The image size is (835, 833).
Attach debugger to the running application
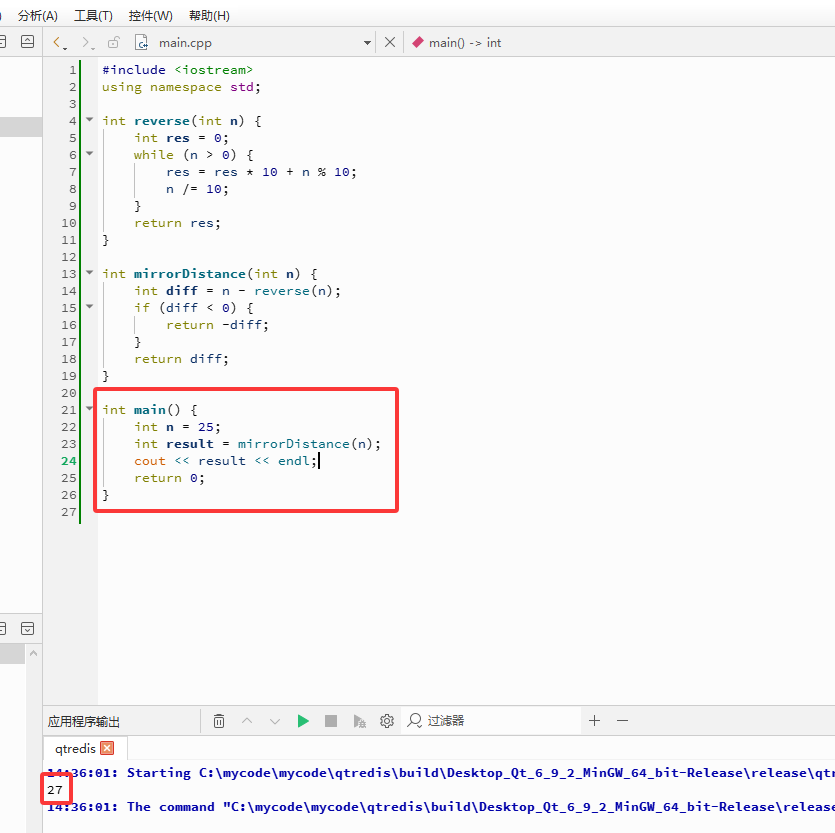pyautogui.click(x=359, y=721)
